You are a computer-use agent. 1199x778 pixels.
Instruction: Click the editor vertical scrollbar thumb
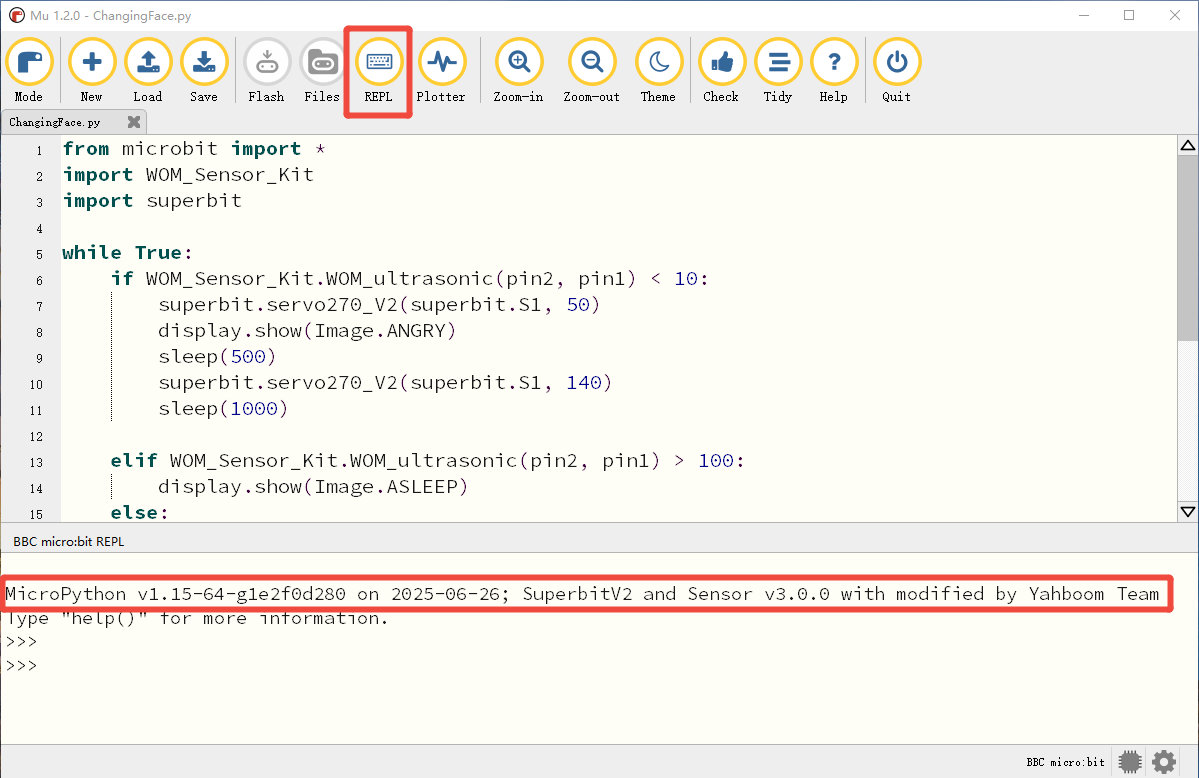(1188, 248)
